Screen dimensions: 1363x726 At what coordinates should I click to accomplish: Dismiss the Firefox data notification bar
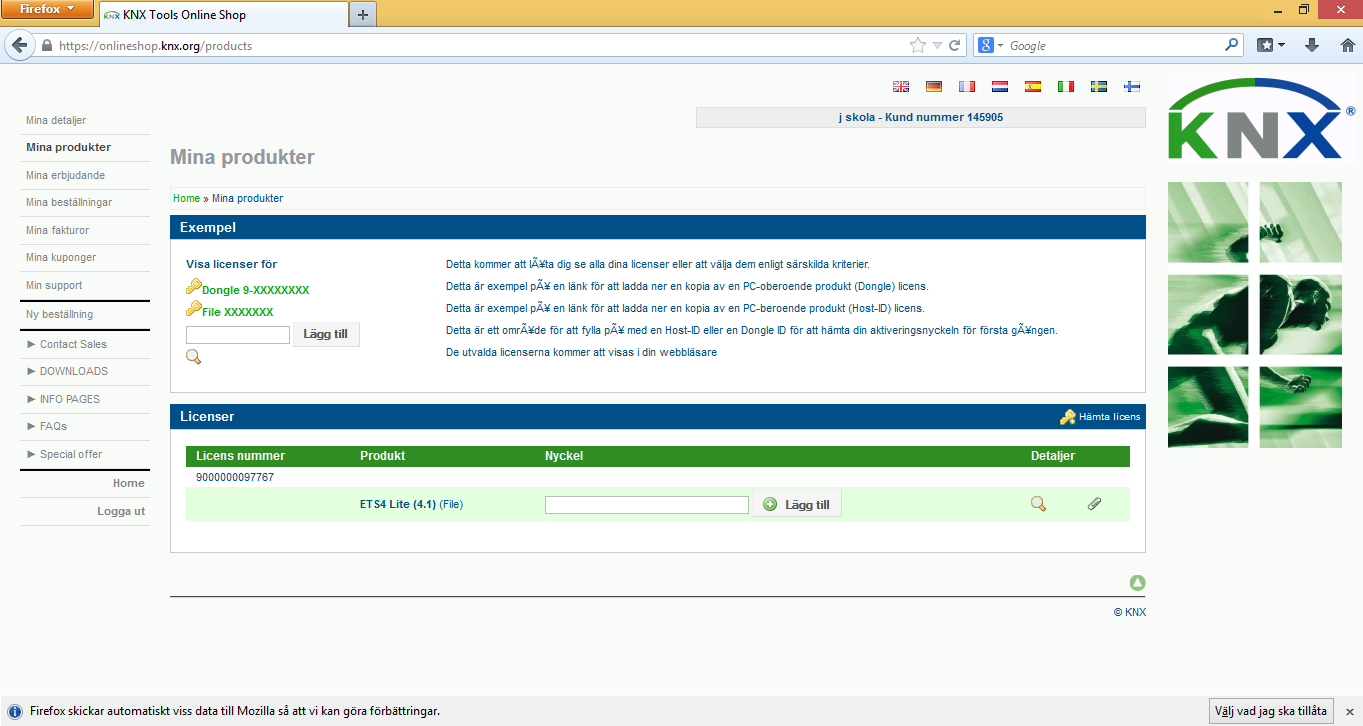pyautogui.click(x=1349, y=711)
